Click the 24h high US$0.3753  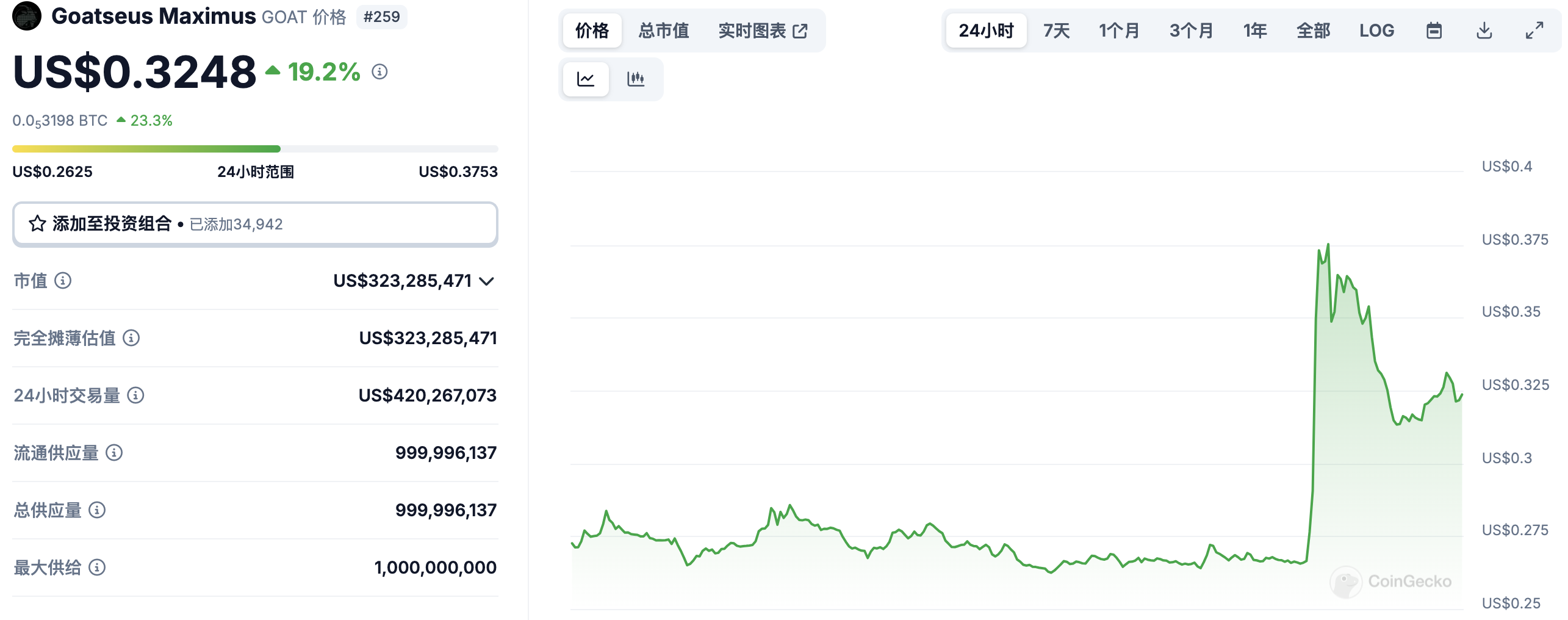point(458,172)
